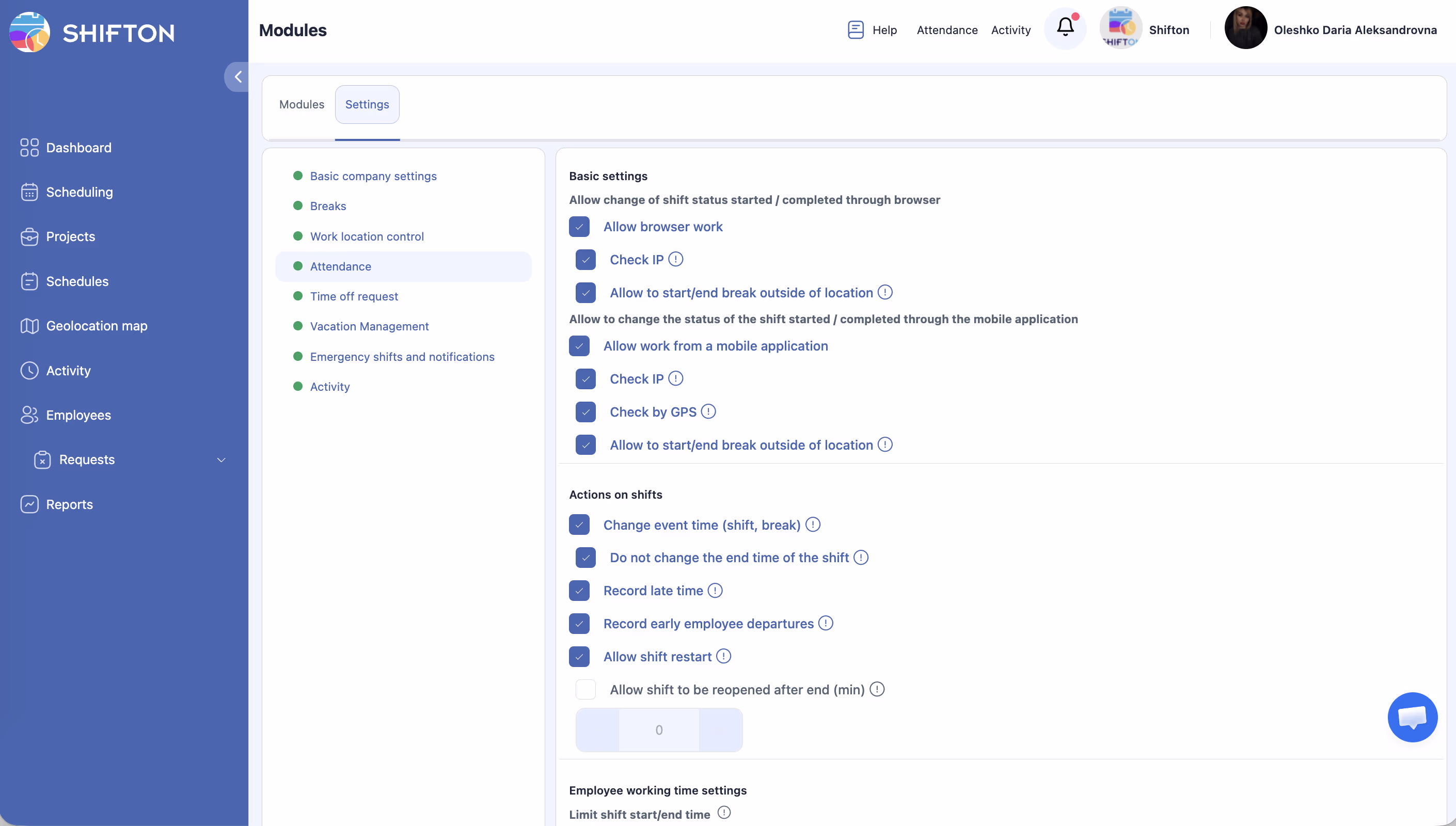1456x826 pixels.
Task: Collapse the sidebar with arrow button
Action: (x=238, y=76)
